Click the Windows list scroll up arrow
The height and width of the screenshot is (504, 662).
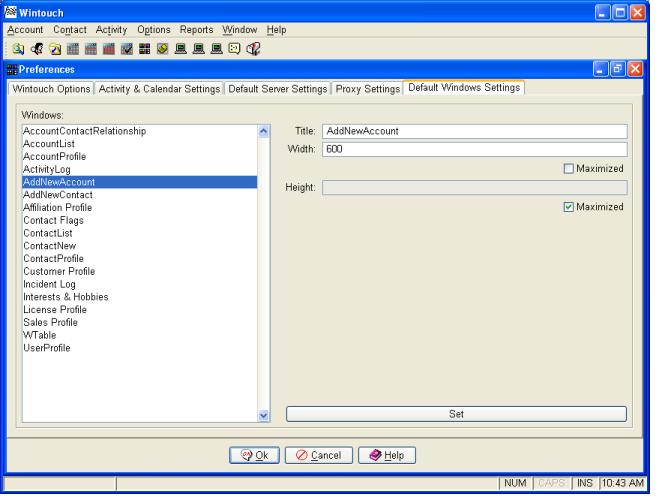263,131
